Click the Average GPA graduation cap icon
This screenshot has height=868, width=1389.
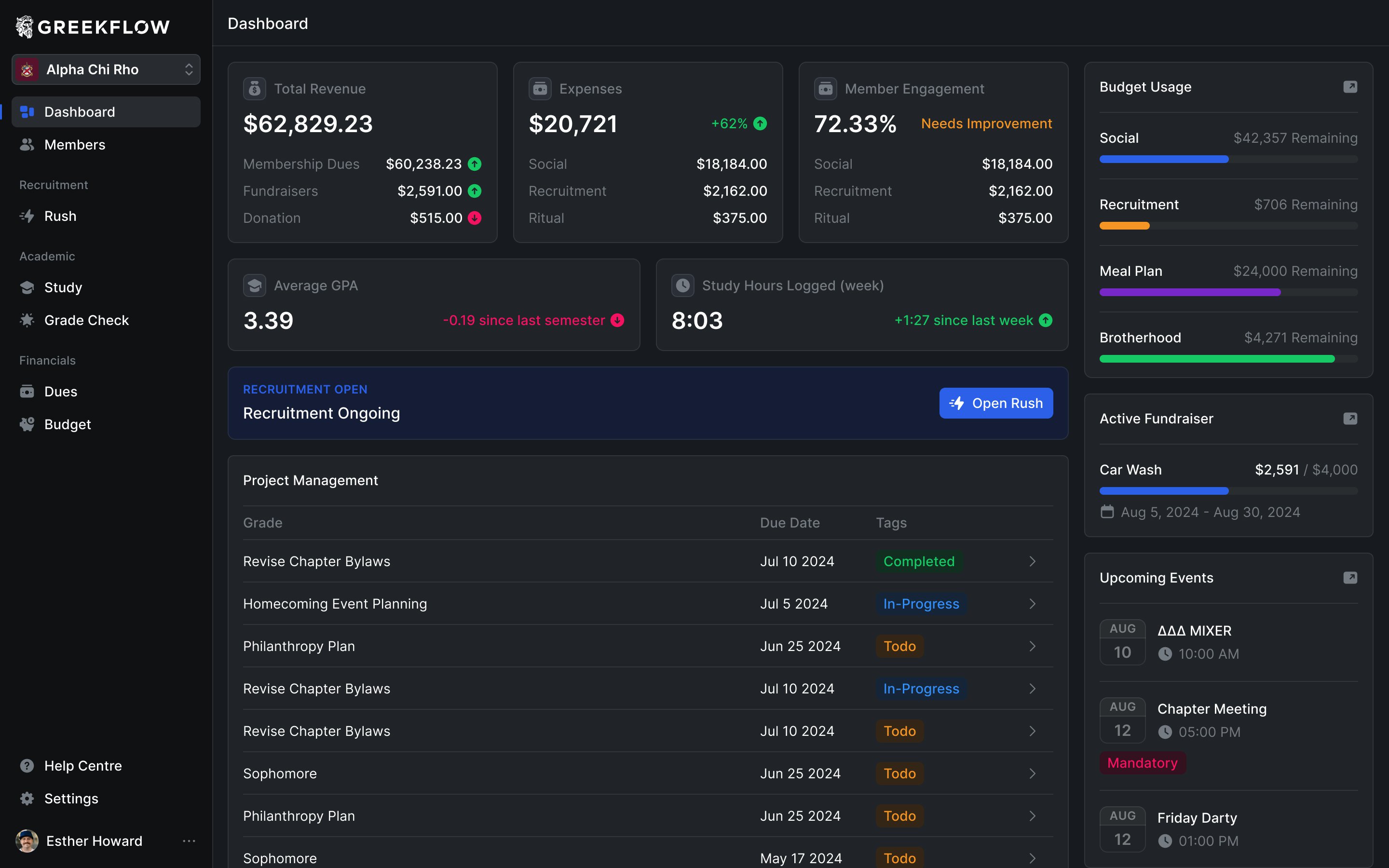254,285
